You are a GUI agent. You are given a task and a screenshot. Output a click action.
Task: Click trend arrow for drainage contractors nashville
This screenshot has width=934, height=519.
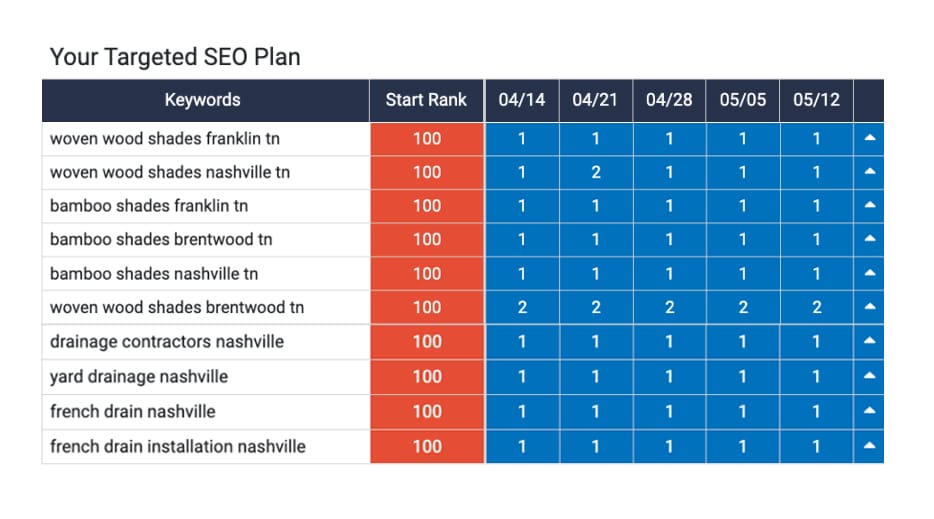[x=869, y=341]
